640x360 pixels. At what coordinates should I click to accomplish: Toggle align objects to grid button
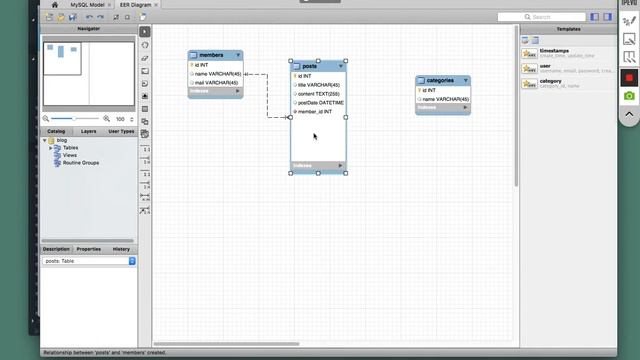(127, 17)
